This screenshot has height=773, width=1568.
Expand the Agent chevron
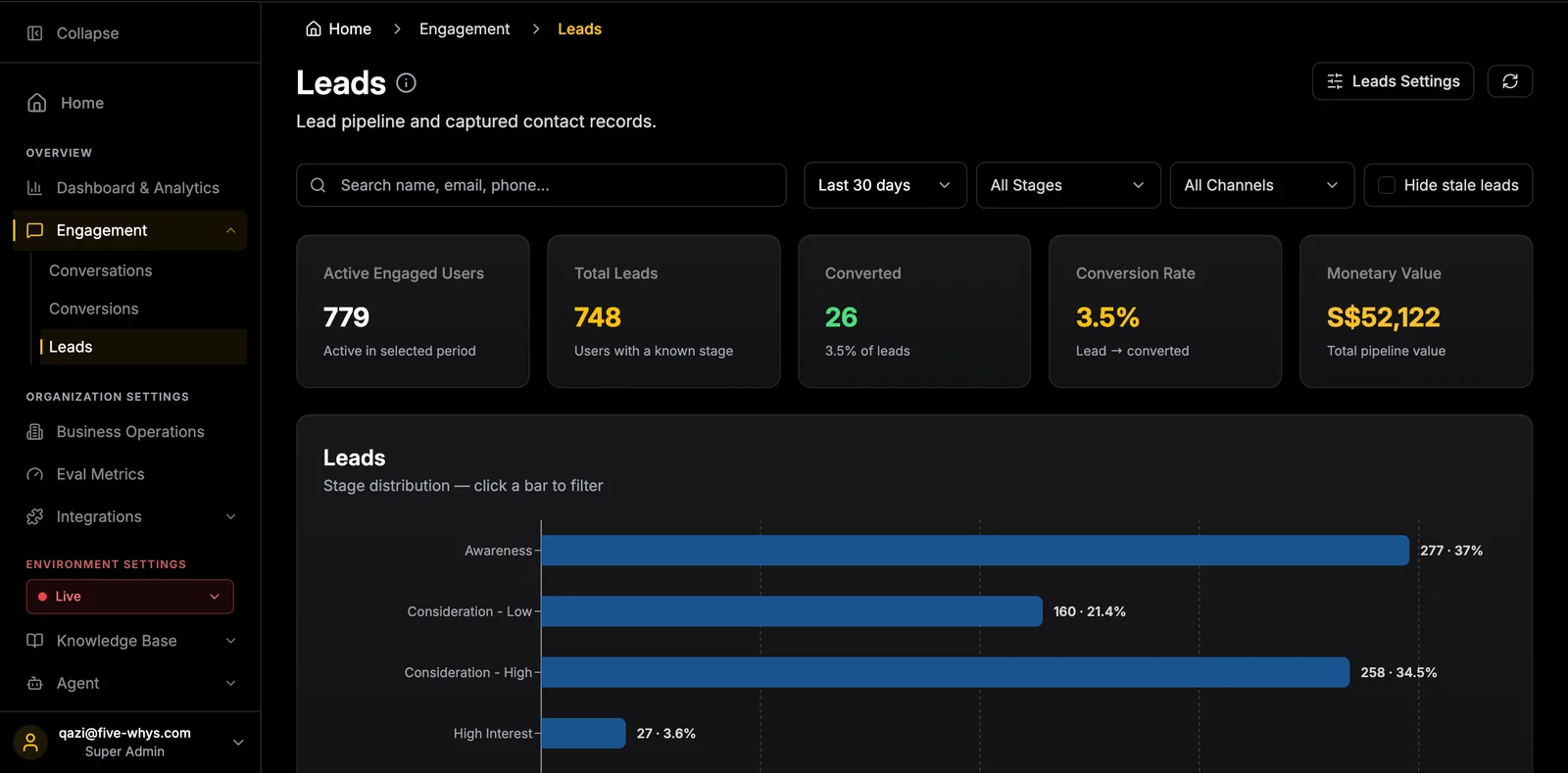[230, 683]
